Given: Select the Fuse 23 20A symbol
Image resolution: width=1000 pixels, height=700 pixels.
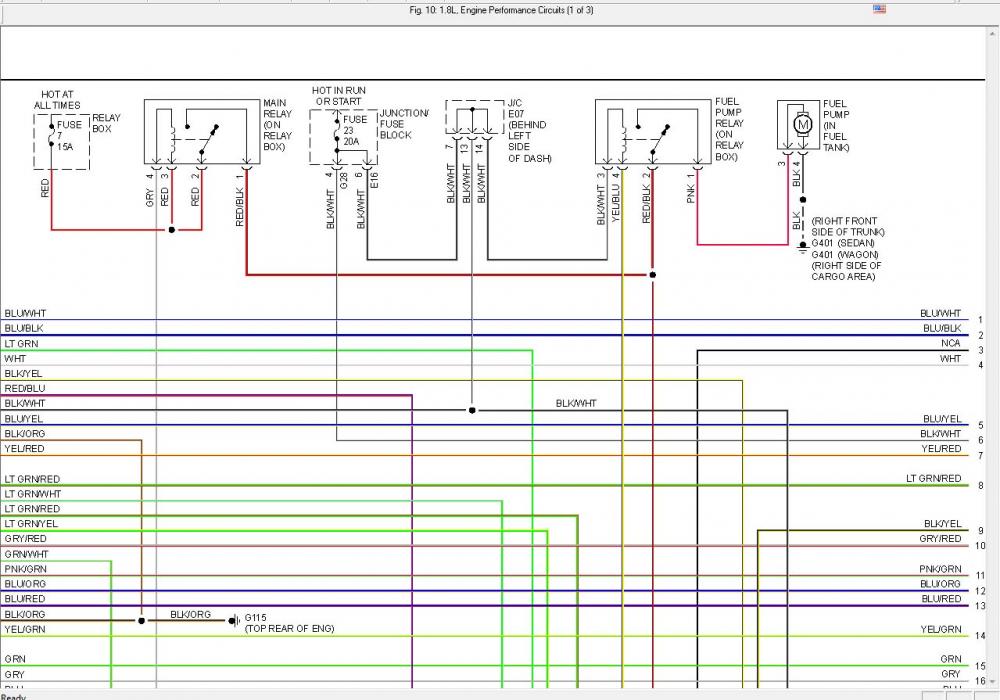Looking at the screenshot, I should point(335,134).
